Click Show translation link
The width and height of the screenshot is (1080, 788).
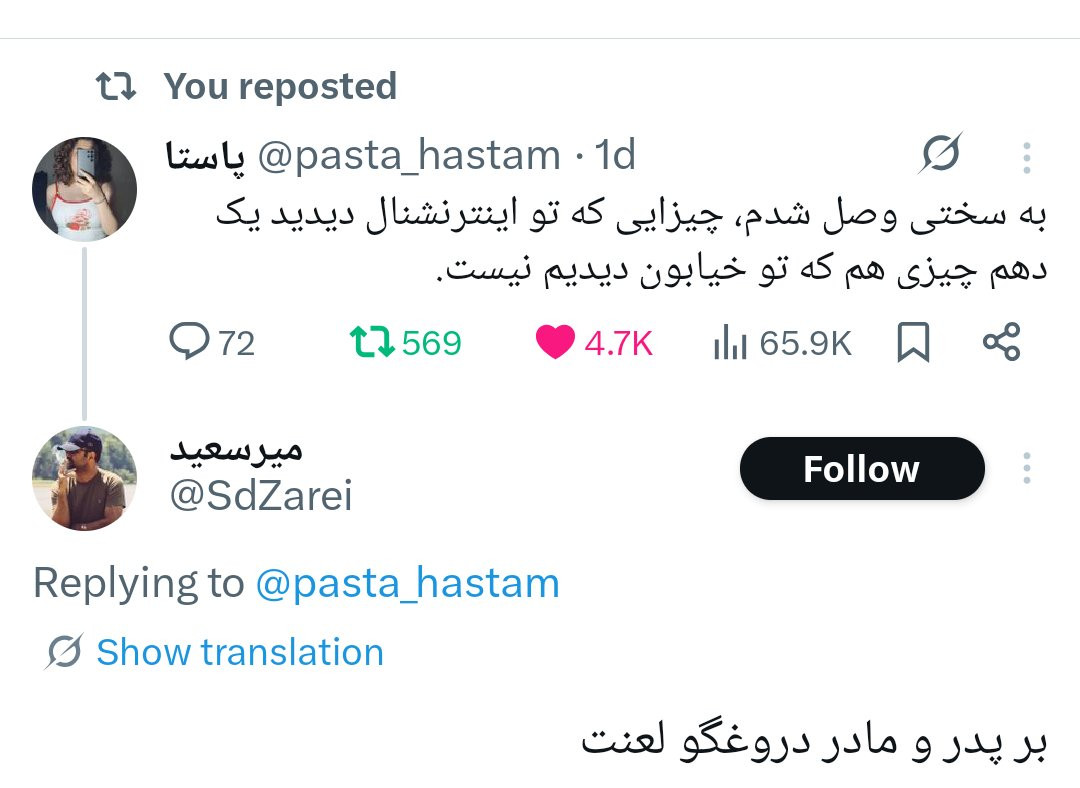pos(240,652)
